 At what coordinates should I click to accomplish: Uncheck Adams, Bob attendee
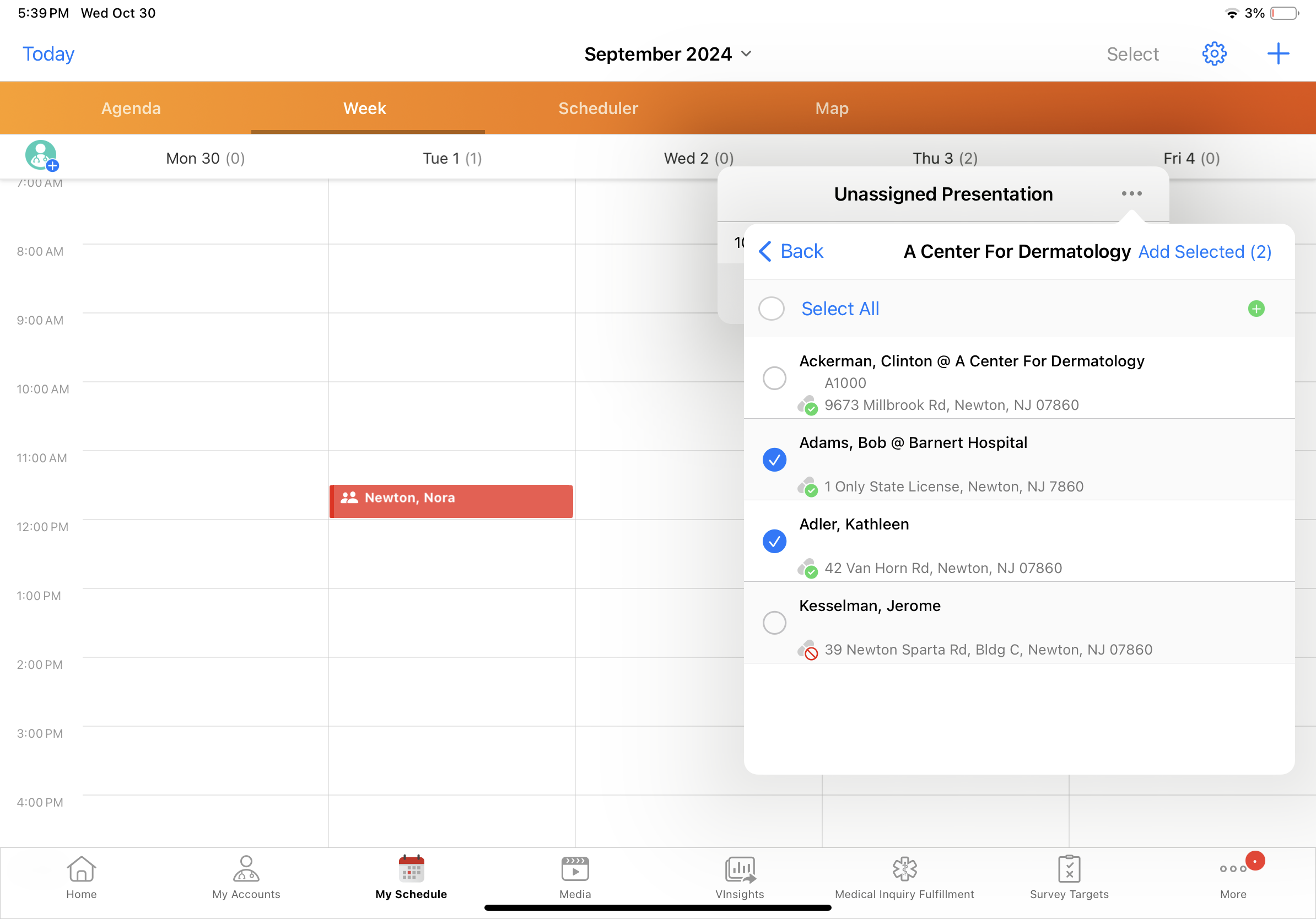[774, 459]
